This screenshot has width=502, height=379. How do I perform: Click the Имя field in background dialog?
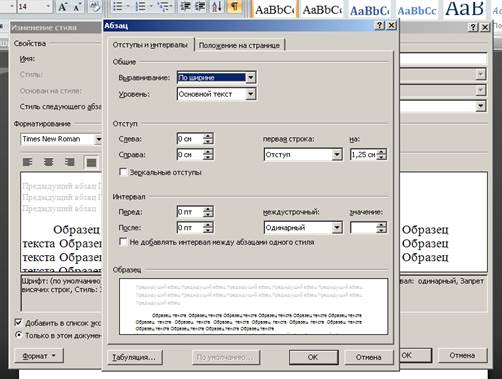coord(443,59)
